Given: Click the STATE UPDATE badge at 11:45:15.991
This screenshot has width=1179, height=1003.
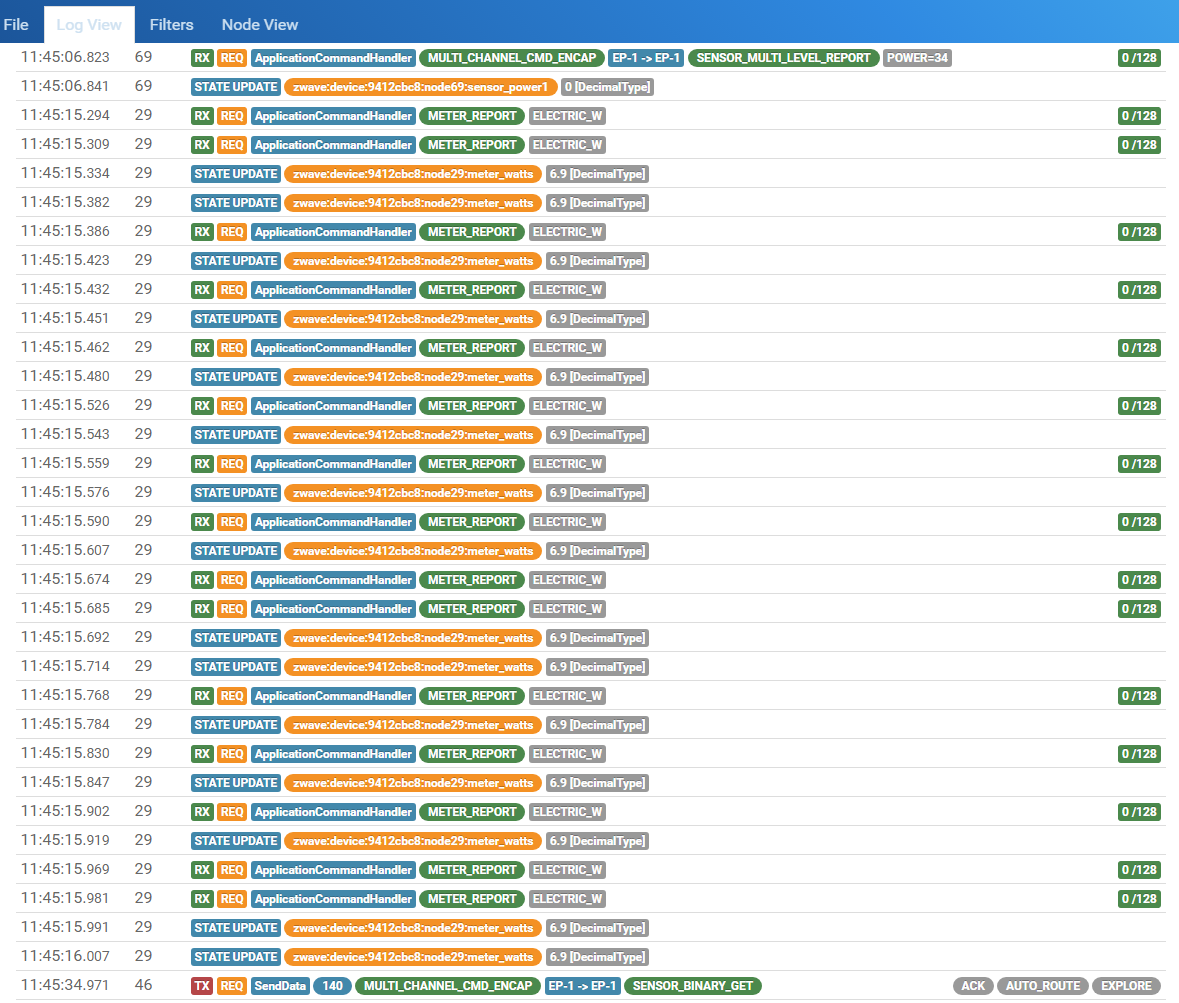Looking at the screenshot, I should pos(235,928).
